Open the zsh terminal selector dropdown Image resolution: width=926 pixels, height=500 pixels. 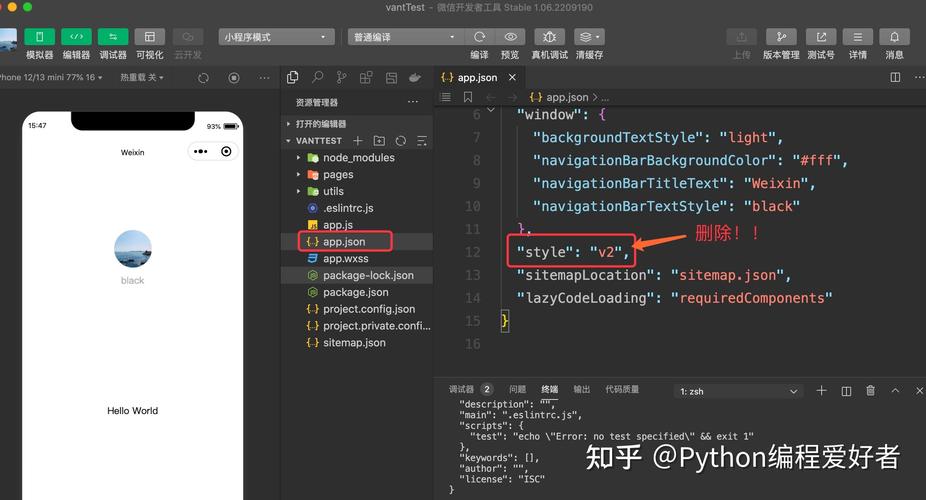pos(738,391)
